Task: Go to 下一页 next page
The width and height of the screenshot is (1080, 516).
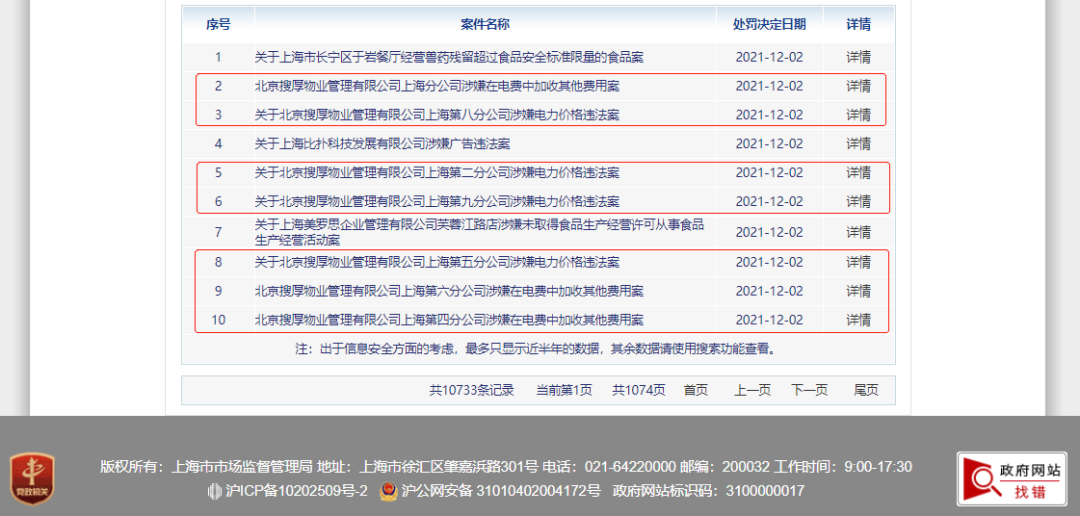Action: click(x=809, y=390)
